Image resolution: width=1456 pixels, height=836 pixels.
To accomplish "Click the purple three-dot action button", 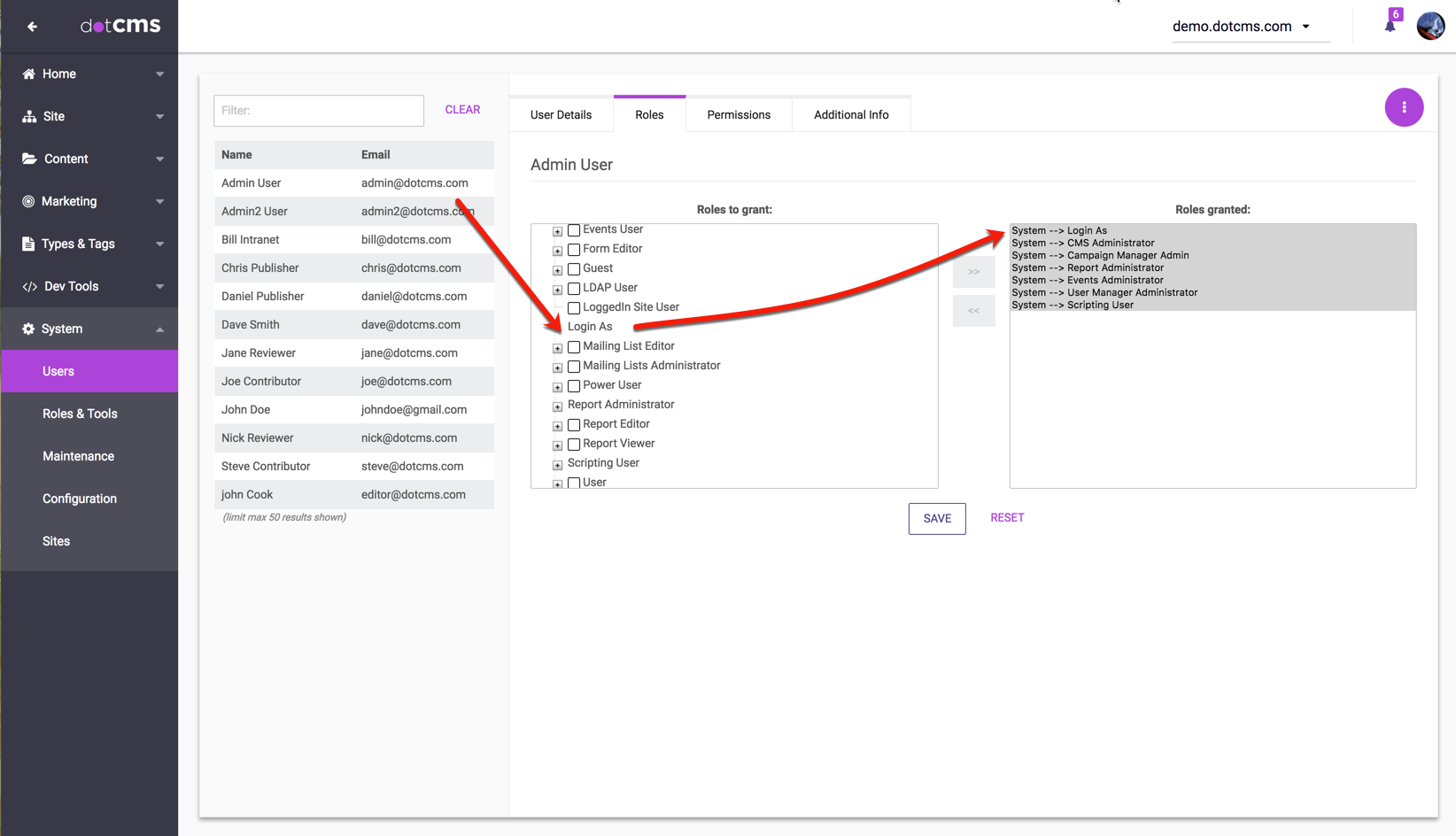I will (1404, 107).
